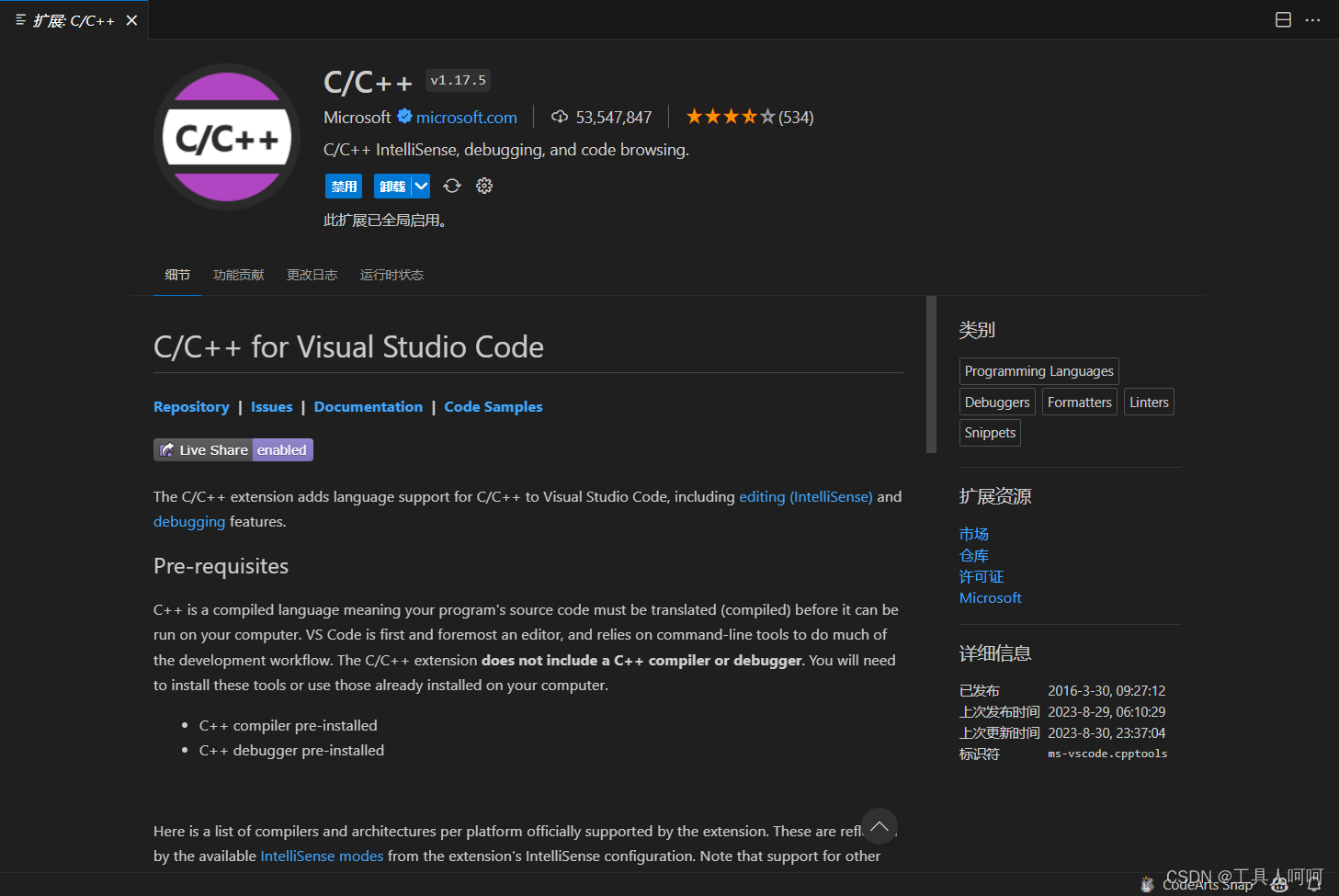Click the 卸载 button
Image resolution: width=1339 pixels, height=896 pixels.
click(392, 187)
